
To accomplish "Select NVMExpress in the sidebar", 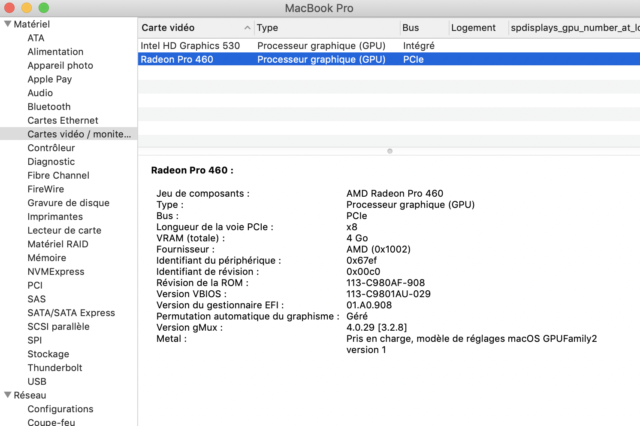I will 56,272.
